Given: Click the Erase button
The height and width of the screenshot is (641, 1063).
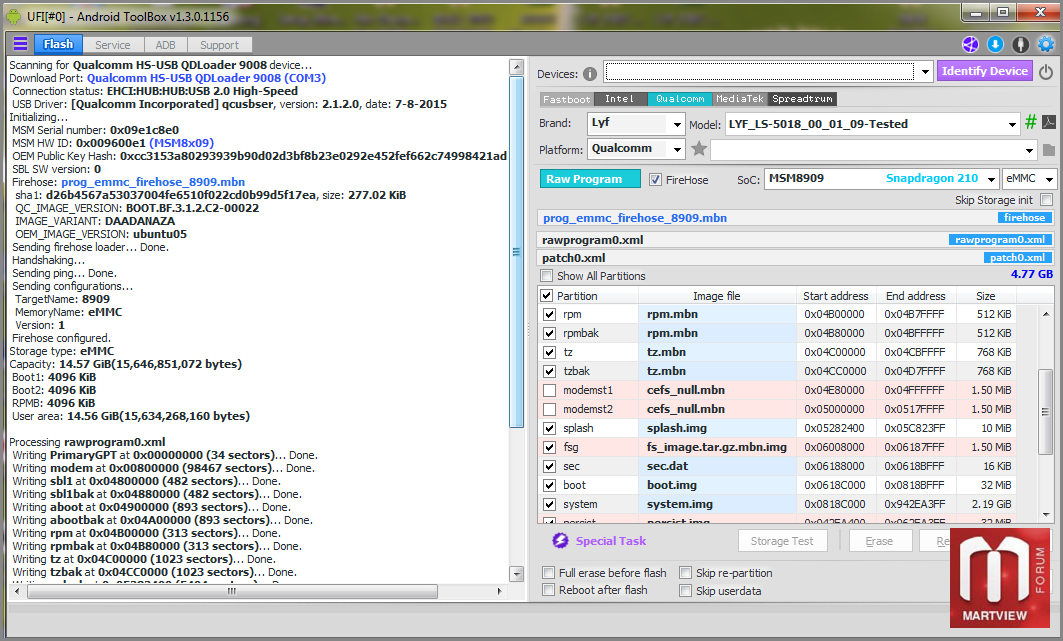Looking at the screenshot, I should [879, 541].
